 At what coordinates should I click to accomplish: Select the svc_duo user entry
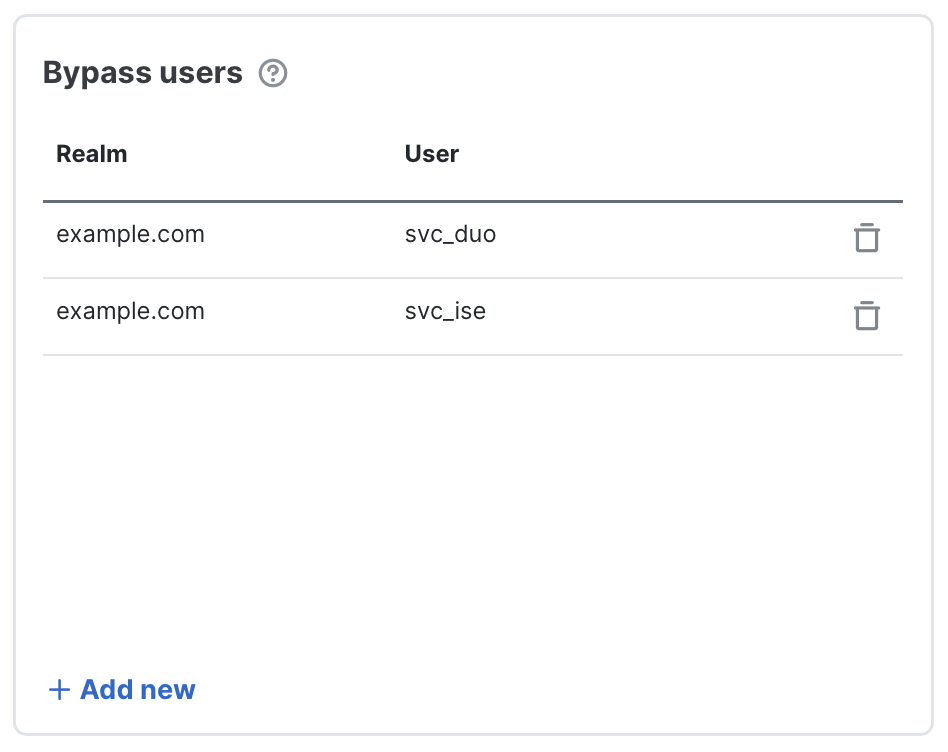pyautogui.click(x=450, y=234)
